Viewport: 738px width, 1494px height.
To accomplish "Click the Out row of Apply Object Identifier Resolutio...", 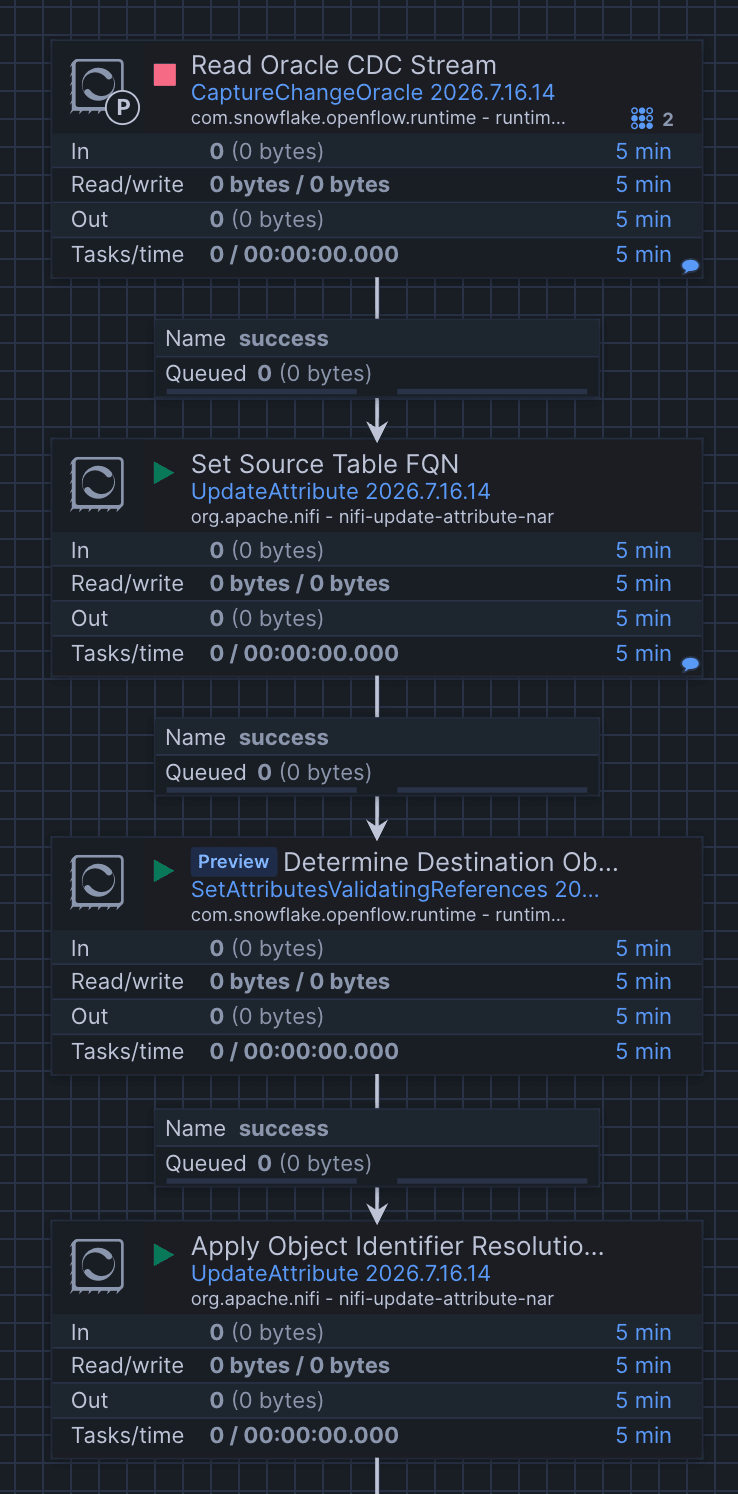I will point(377,1400).
